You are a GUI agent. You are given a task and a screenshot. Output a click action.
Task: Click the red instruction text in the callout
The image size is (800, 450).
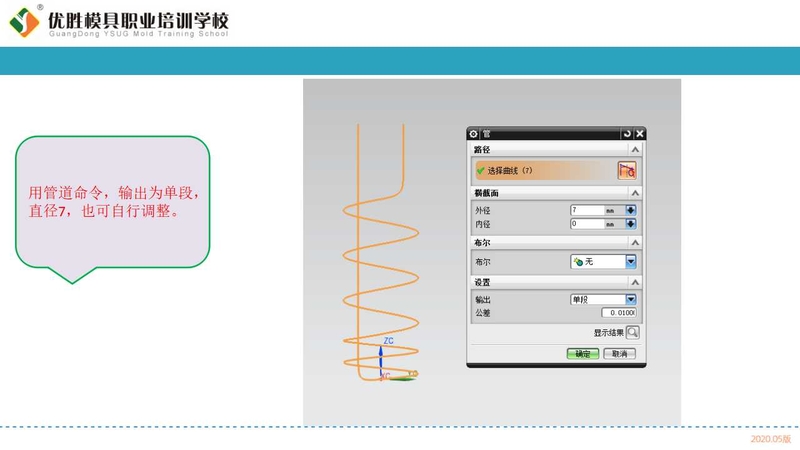pyautogui.click(x=114, y=202)
